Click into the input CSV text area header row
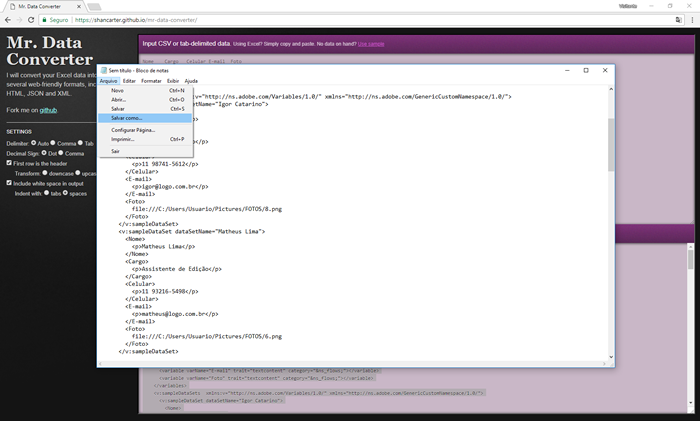 [192, 61]
